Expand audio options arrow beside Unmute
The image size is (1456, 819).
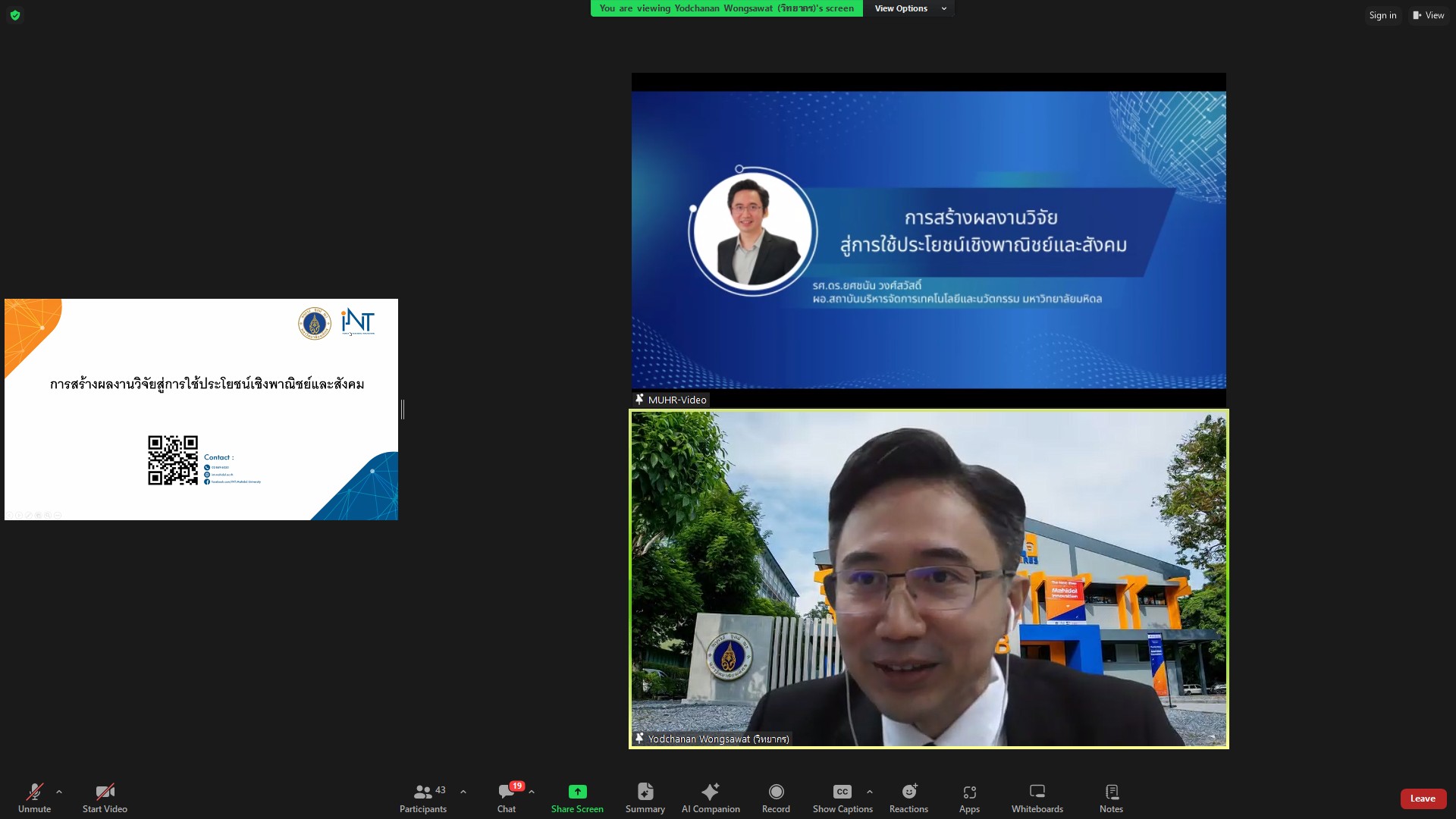tap(59, 792)
